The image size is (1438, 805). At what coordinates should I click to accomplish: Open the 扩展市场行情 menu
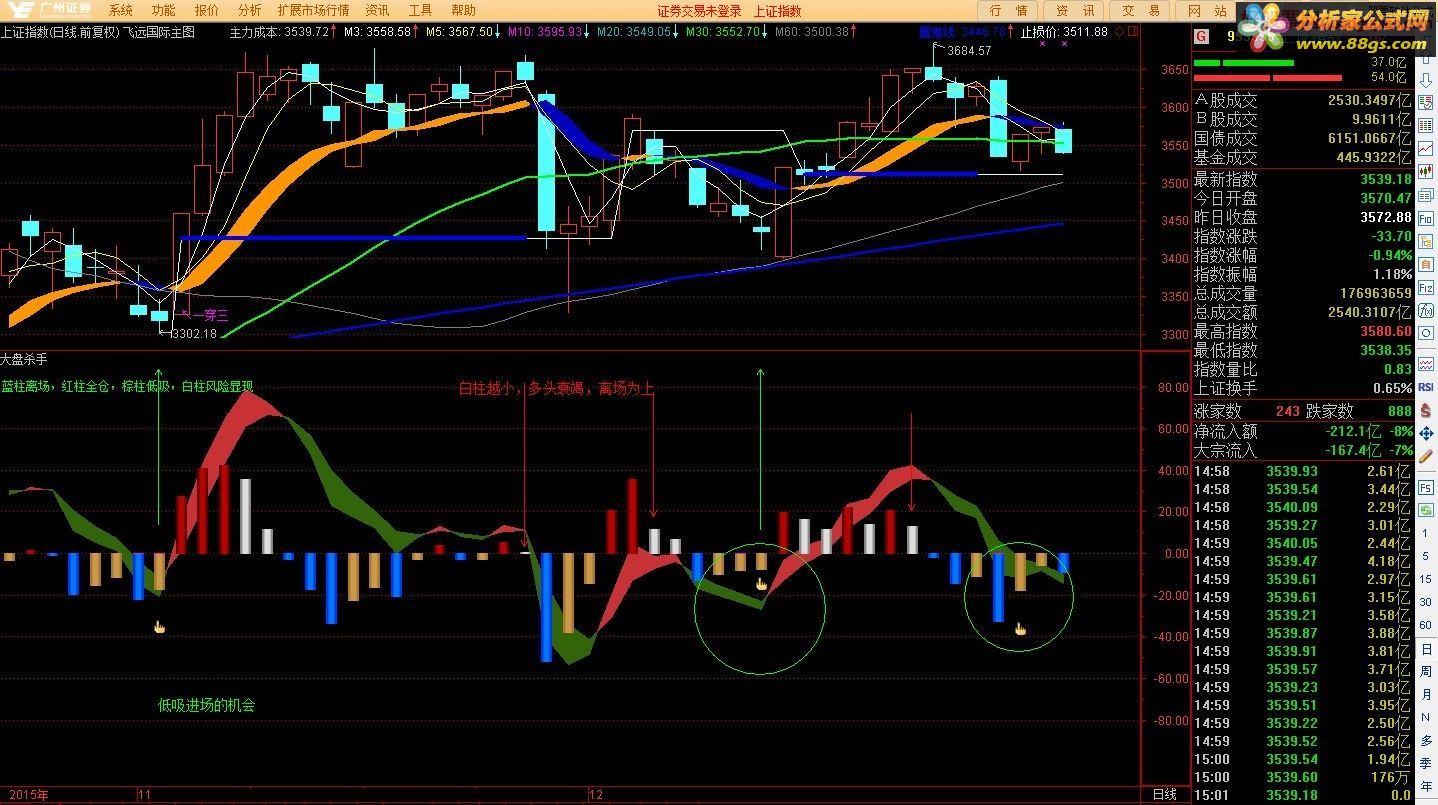tap(314, 10)
